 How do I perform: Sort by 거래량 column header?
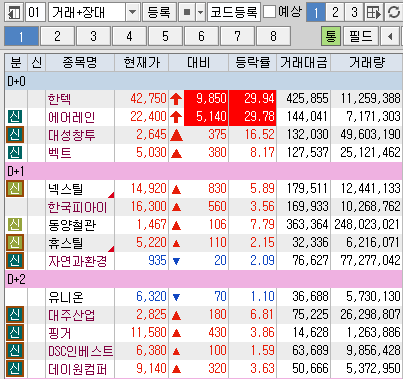[367, 63]
